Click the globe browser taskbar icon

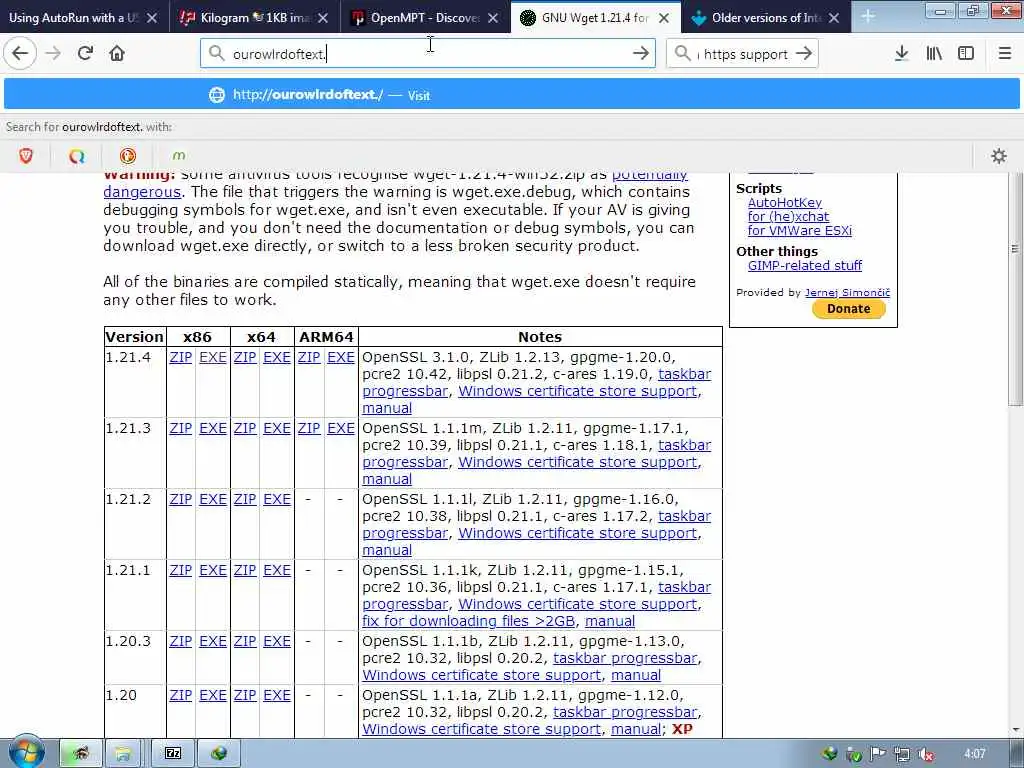[x=219, y=753]
